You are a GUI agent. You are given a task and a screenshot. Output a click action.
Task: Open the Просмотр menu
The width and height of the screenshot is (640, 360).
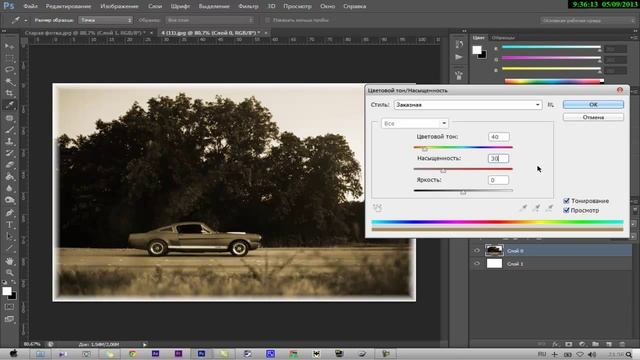pyautogui.click(x=297, y=6)
